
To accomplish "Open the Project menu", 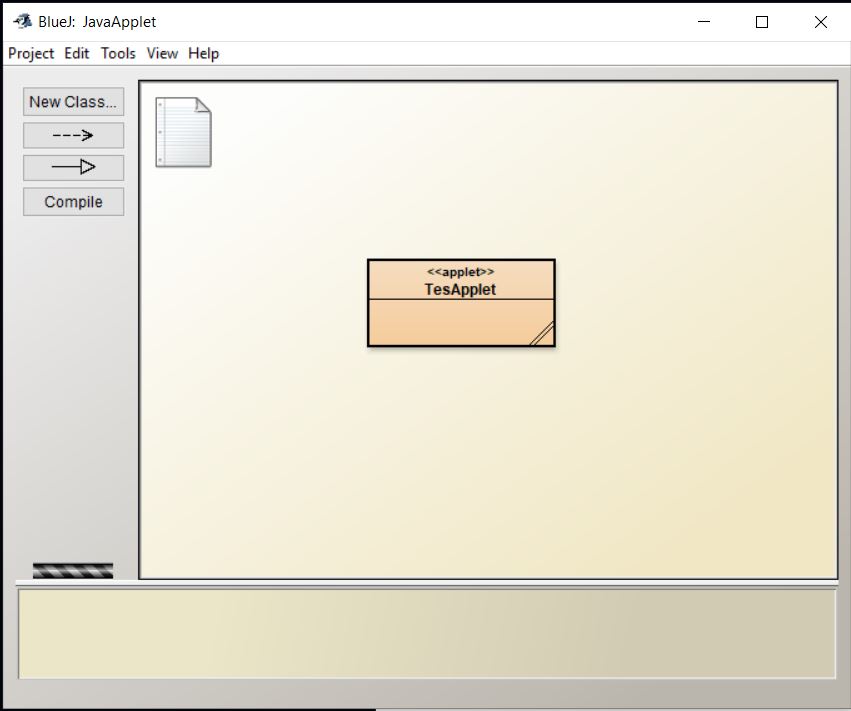I will (30, 53).
